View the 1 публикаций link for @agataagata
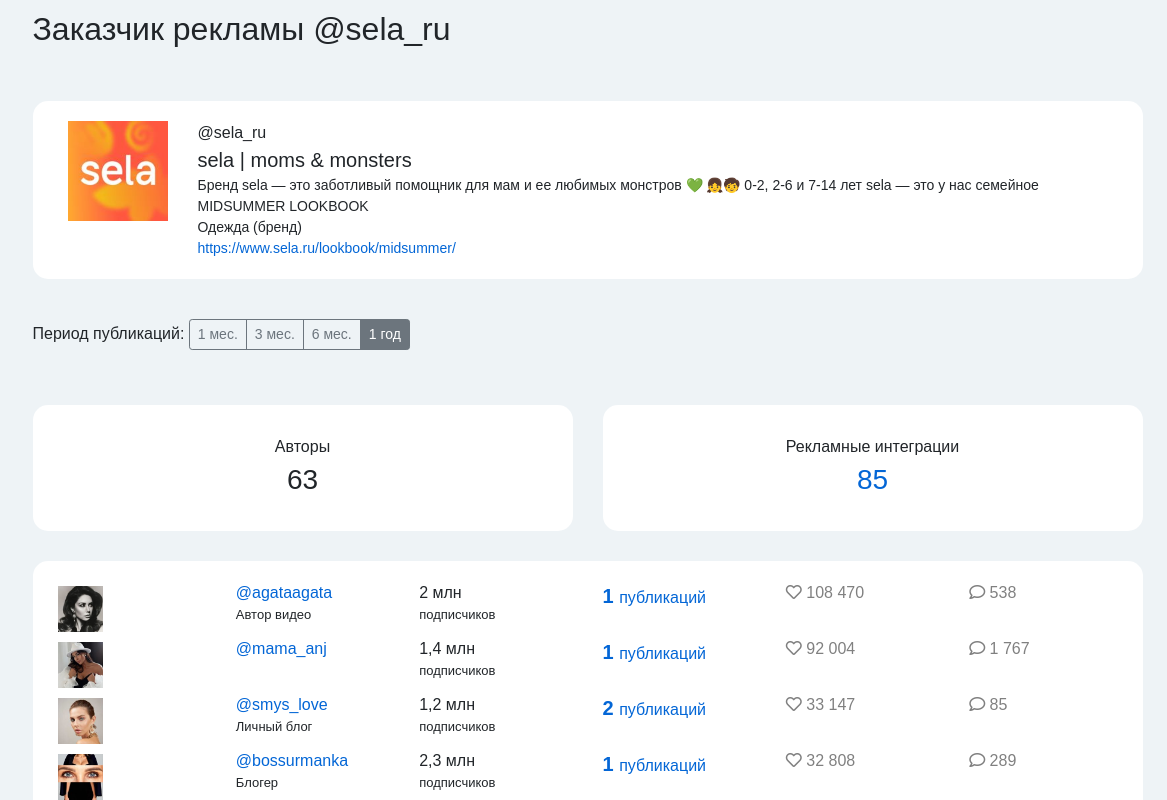 (x=653, y=597)
